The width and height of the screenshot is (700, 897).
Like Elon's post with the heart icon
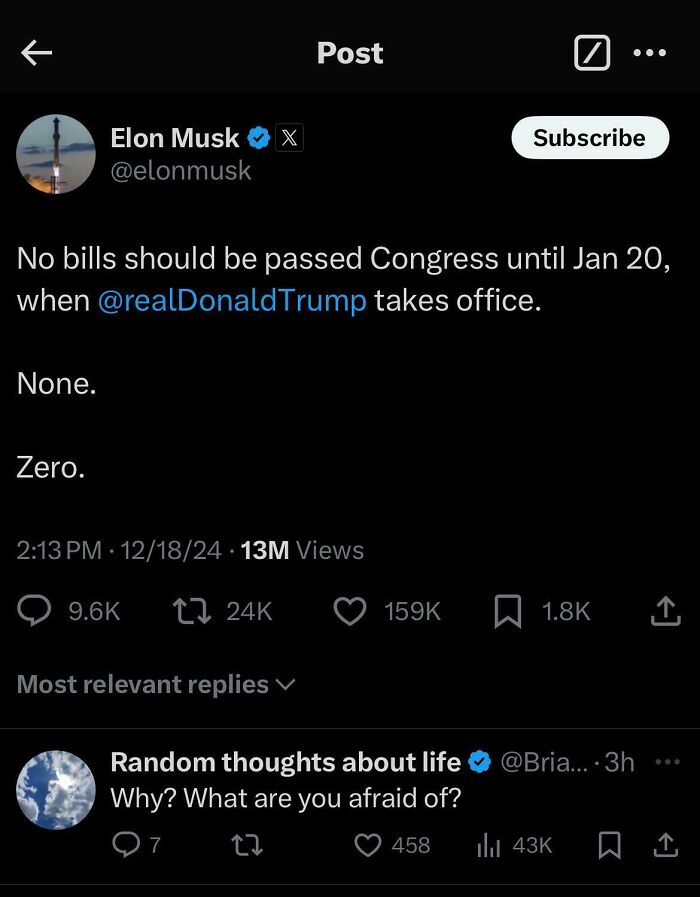[x=351, y=611]
